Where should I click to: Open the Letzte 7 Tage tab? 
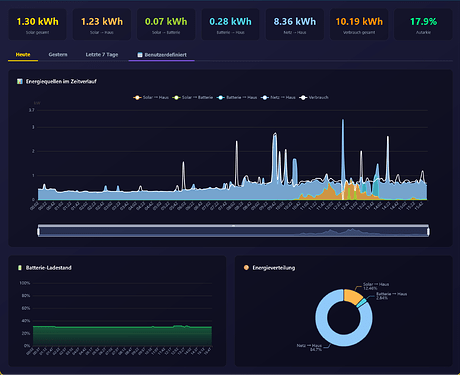[x=102, y=55]
